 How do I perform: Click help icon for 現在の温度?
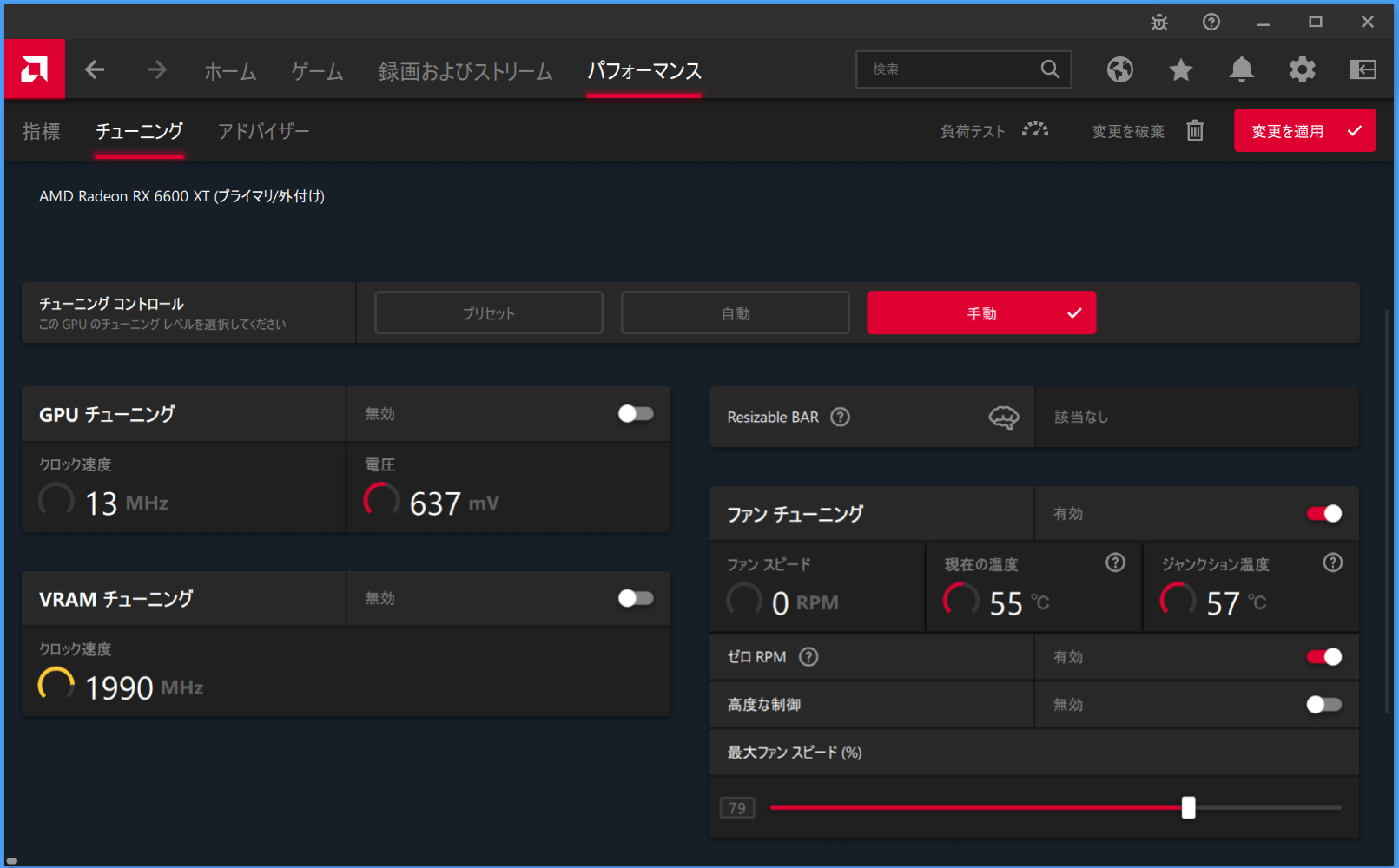[x=1116, y=562]
